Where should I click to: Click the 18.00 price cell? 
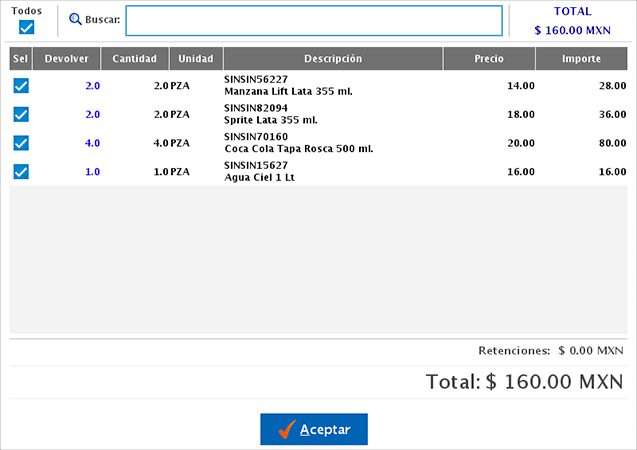pyautogui.click(x=521, y=115)
